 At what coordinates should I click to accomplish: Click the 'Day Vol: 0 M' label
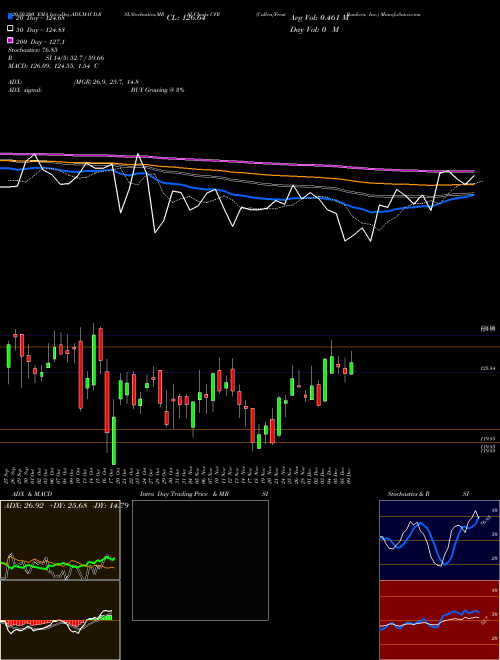(x=314, y=29)
